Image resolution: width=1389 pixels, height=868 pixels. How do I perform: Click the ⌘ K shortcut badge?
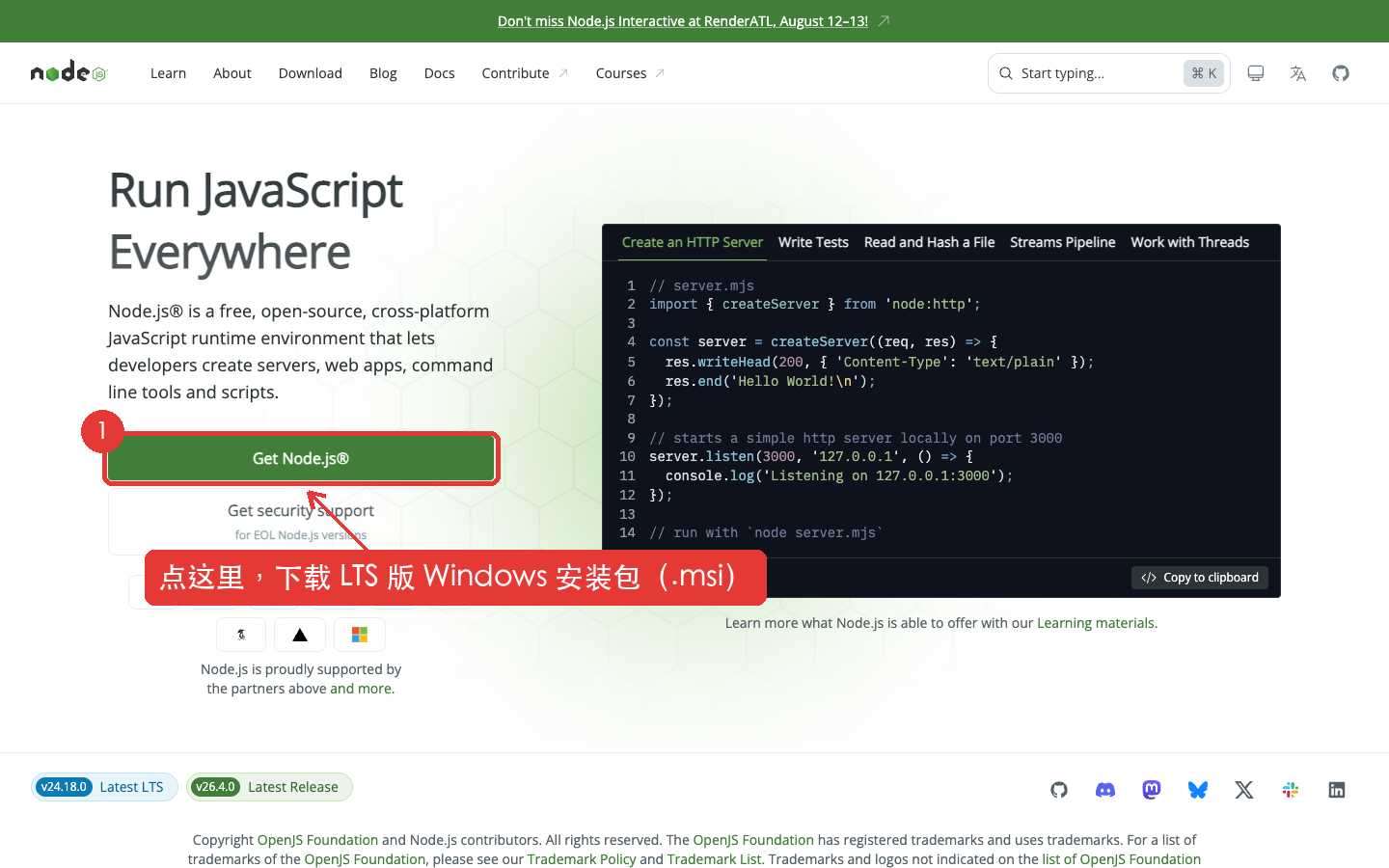[x=1204, y=73]
